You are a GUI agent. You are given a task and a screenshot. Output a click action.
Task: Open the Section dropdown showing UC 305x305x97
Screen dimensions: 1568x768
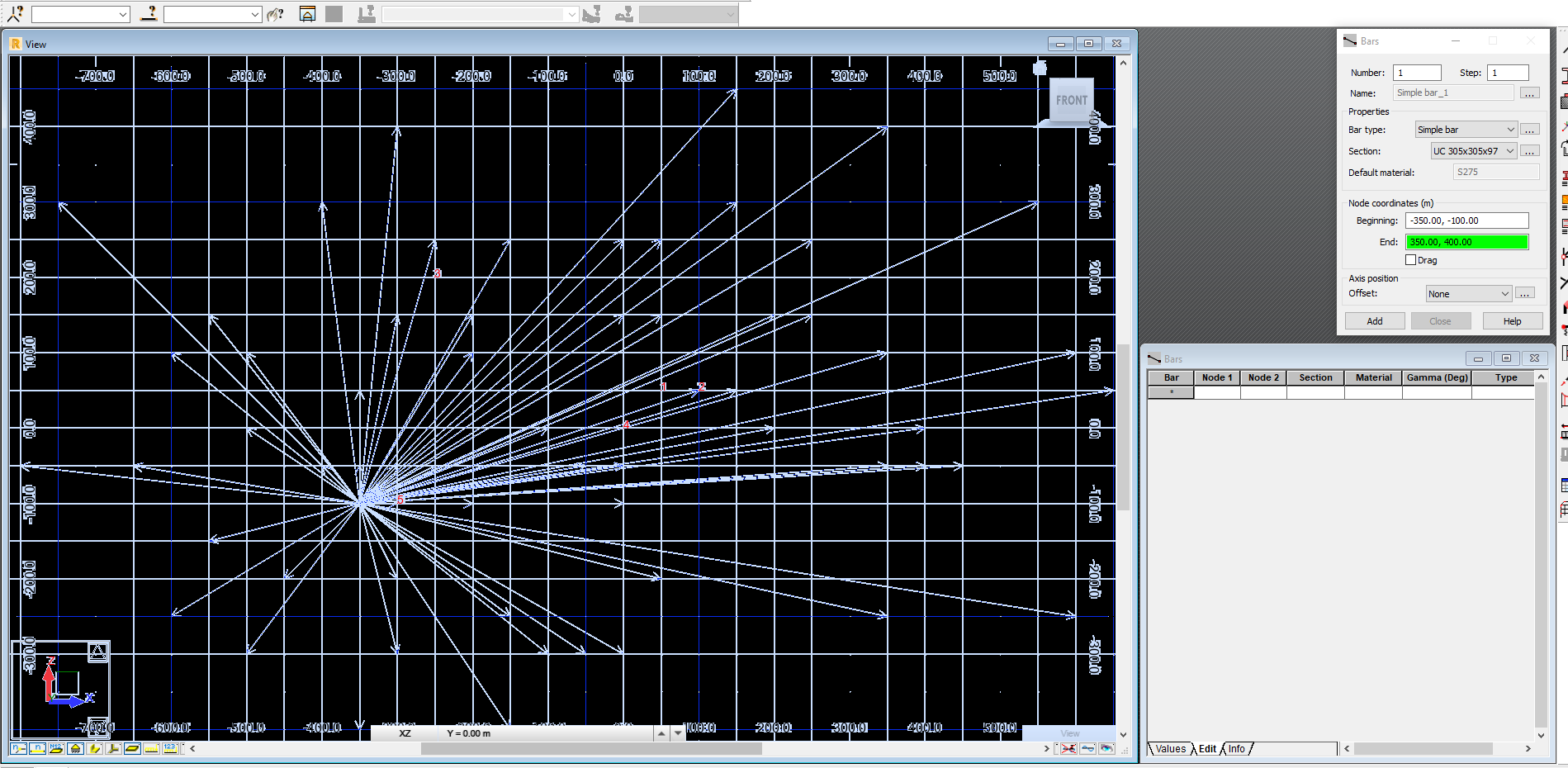1509,151
